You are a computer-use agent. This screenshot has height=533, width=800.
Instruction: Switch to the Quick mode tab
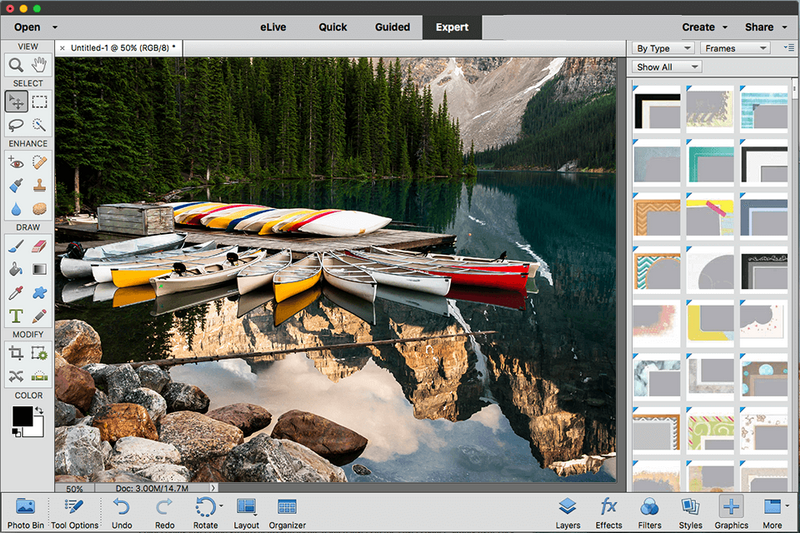point(333,27)
